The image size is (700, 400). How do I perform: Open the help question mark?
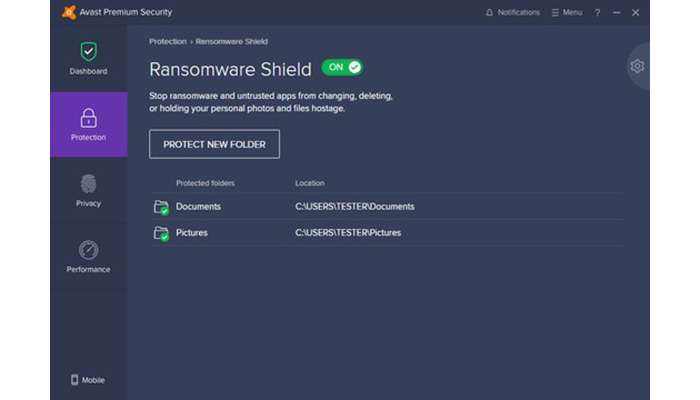click(x=598, y=13)
